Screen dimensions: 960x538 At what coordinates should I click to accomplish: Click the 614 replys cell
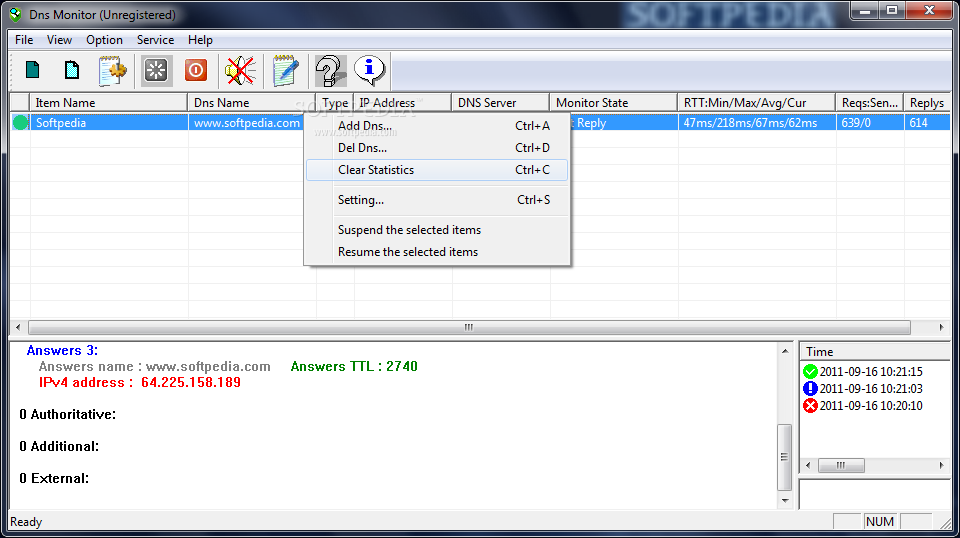click(x=926, y=122)
